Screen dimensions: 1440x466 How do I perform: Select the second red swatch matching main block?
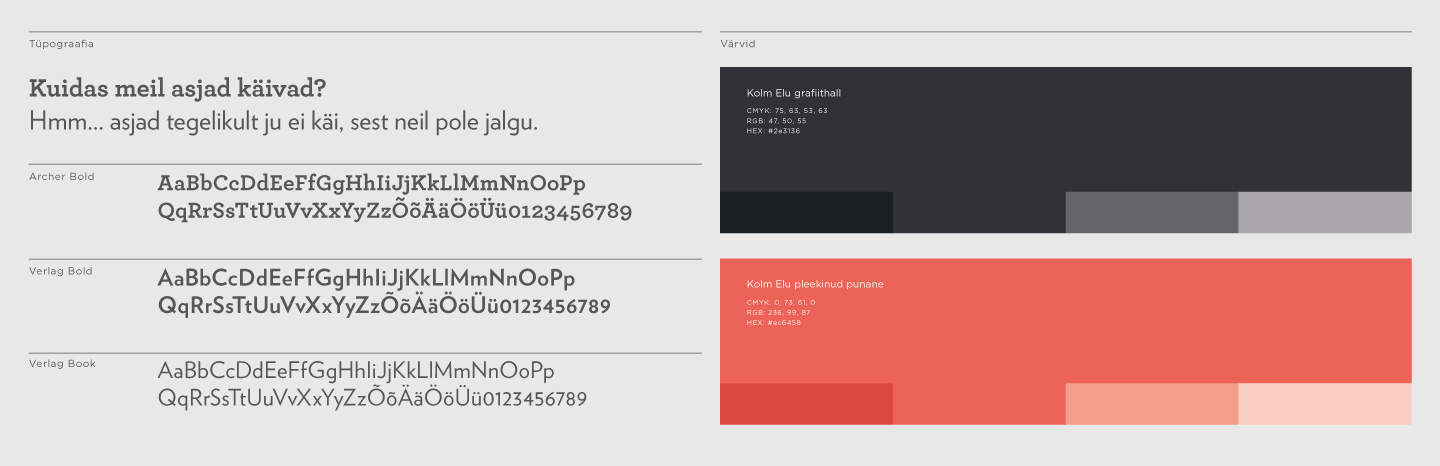pyautogui.click(x=979, y=404)
